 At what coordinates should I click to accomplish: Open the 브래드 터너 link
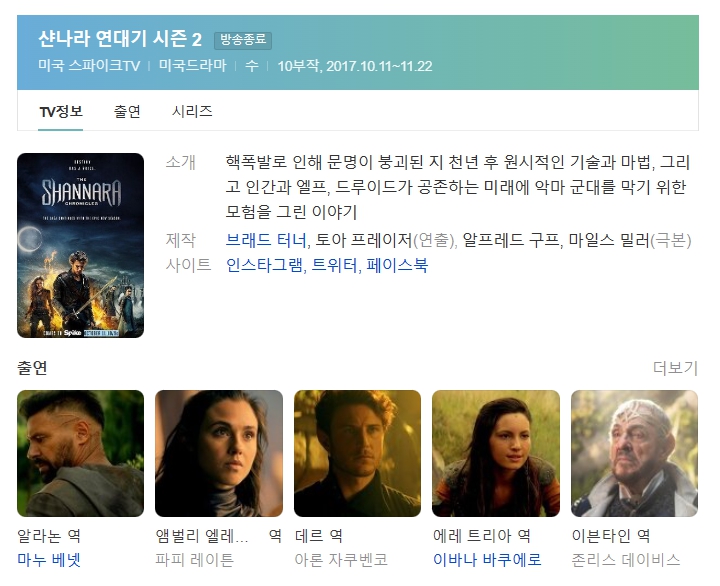point(265,240)
